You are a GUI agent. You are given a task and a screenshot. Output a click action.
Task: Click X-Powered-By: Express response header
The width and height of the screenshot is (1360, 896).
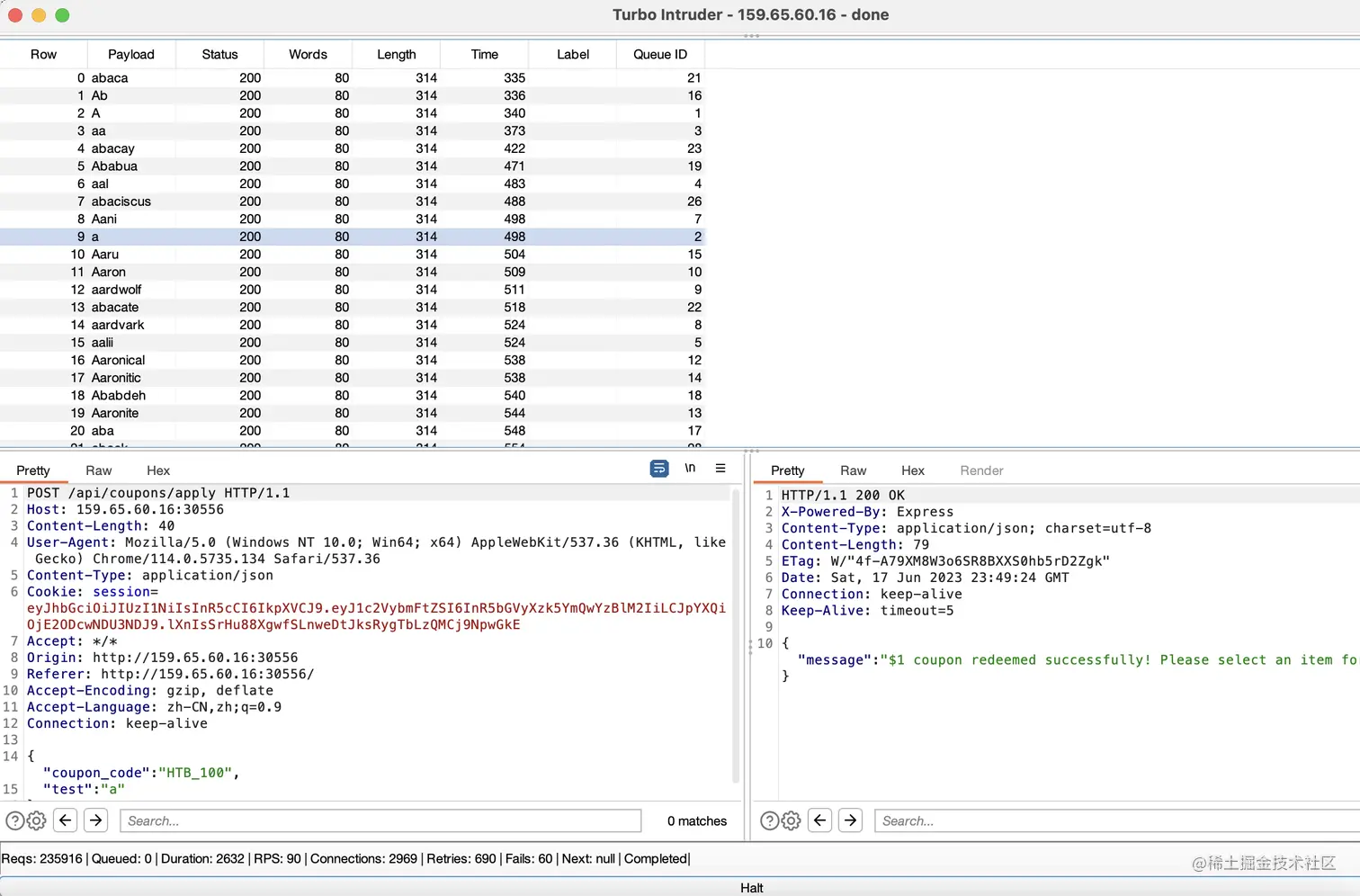pyautogui.click(x=867, y=512)
